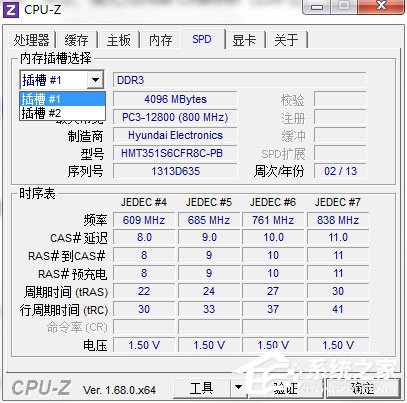The height and width of the screenshot is (403, 407).
Task: Click the JEDEC #6 column header
Action: 273,202
